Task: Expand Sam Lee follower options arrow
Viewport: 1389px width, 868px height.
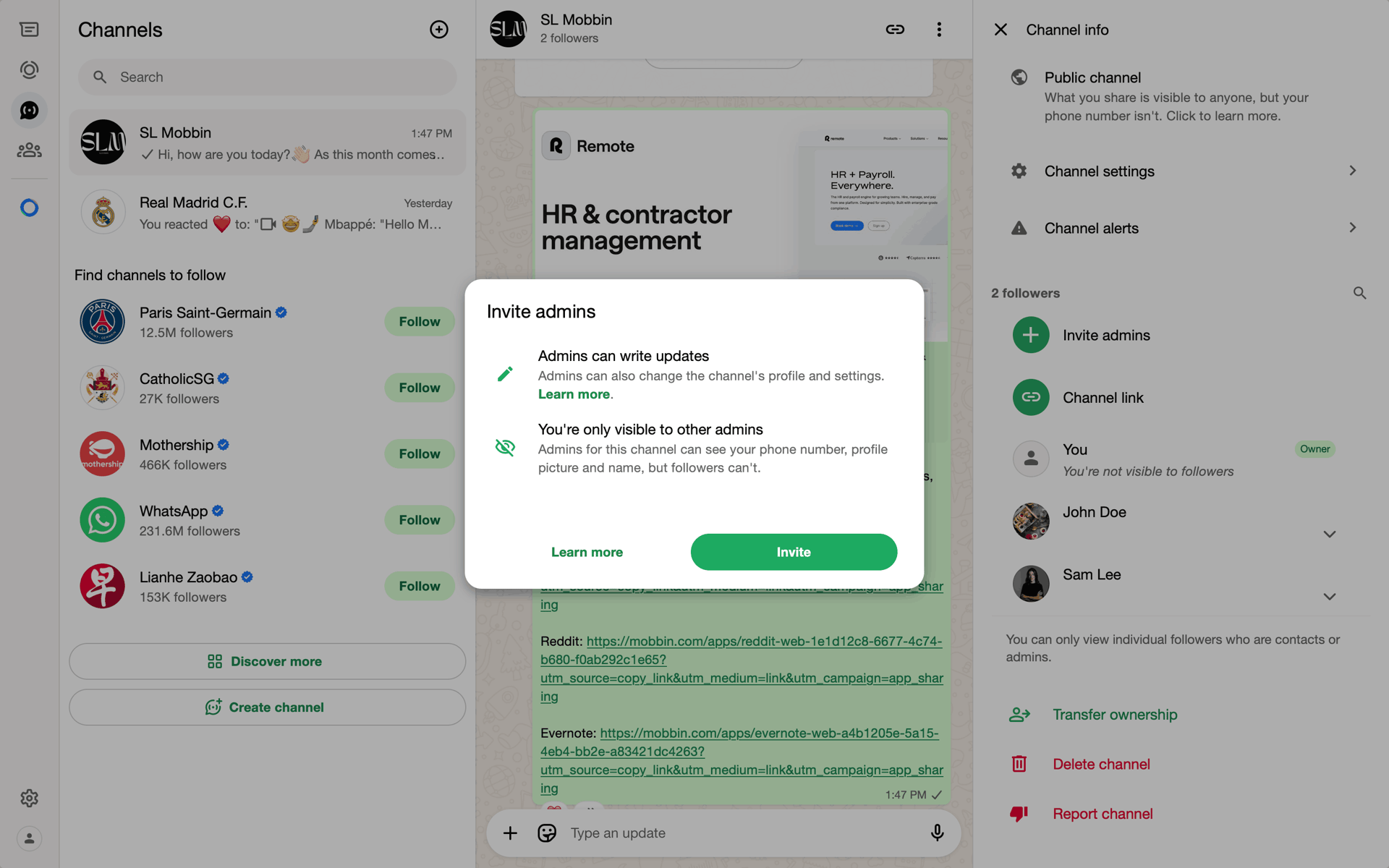Action: [x=1330, y=597]
